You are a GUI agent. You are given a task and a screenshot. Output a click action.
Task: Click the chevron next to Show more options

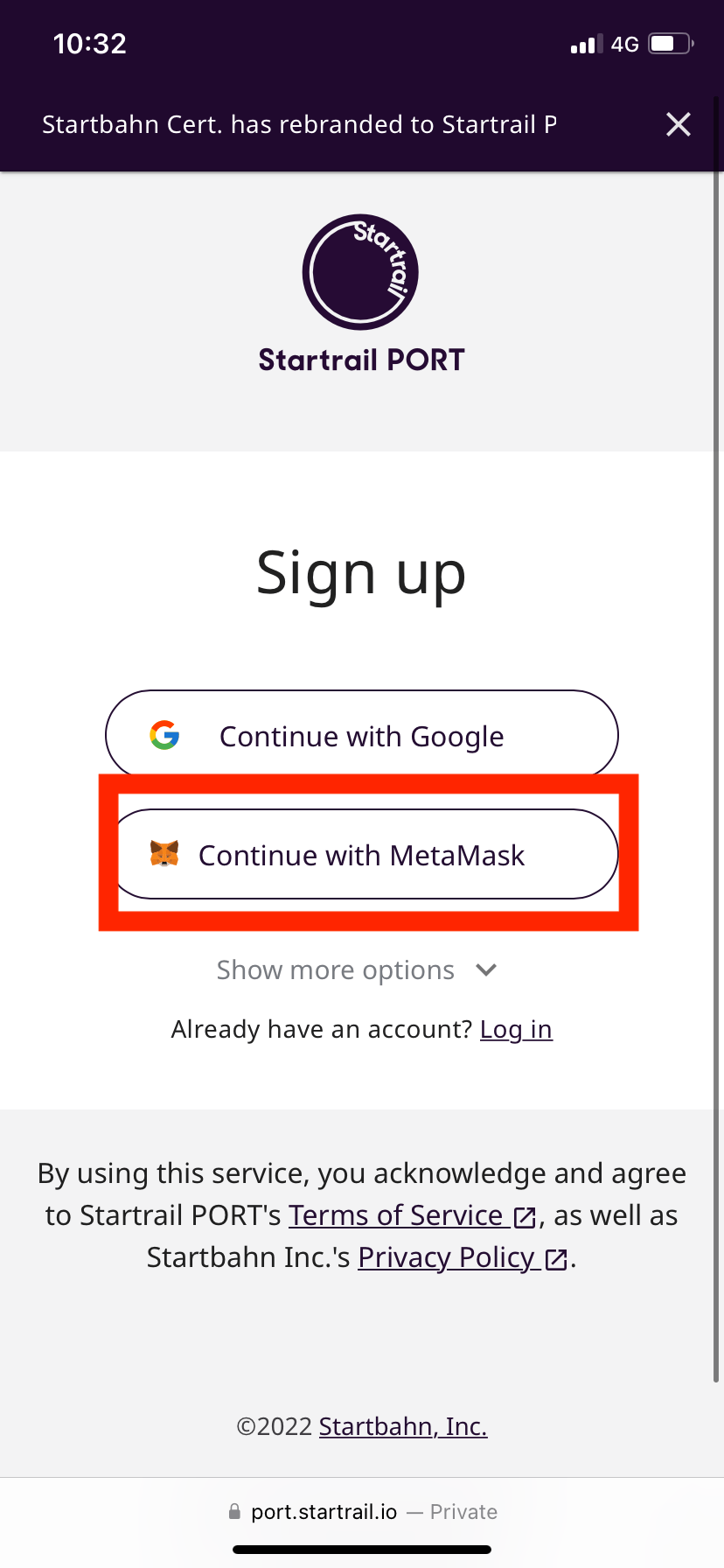tap(486, 969)
